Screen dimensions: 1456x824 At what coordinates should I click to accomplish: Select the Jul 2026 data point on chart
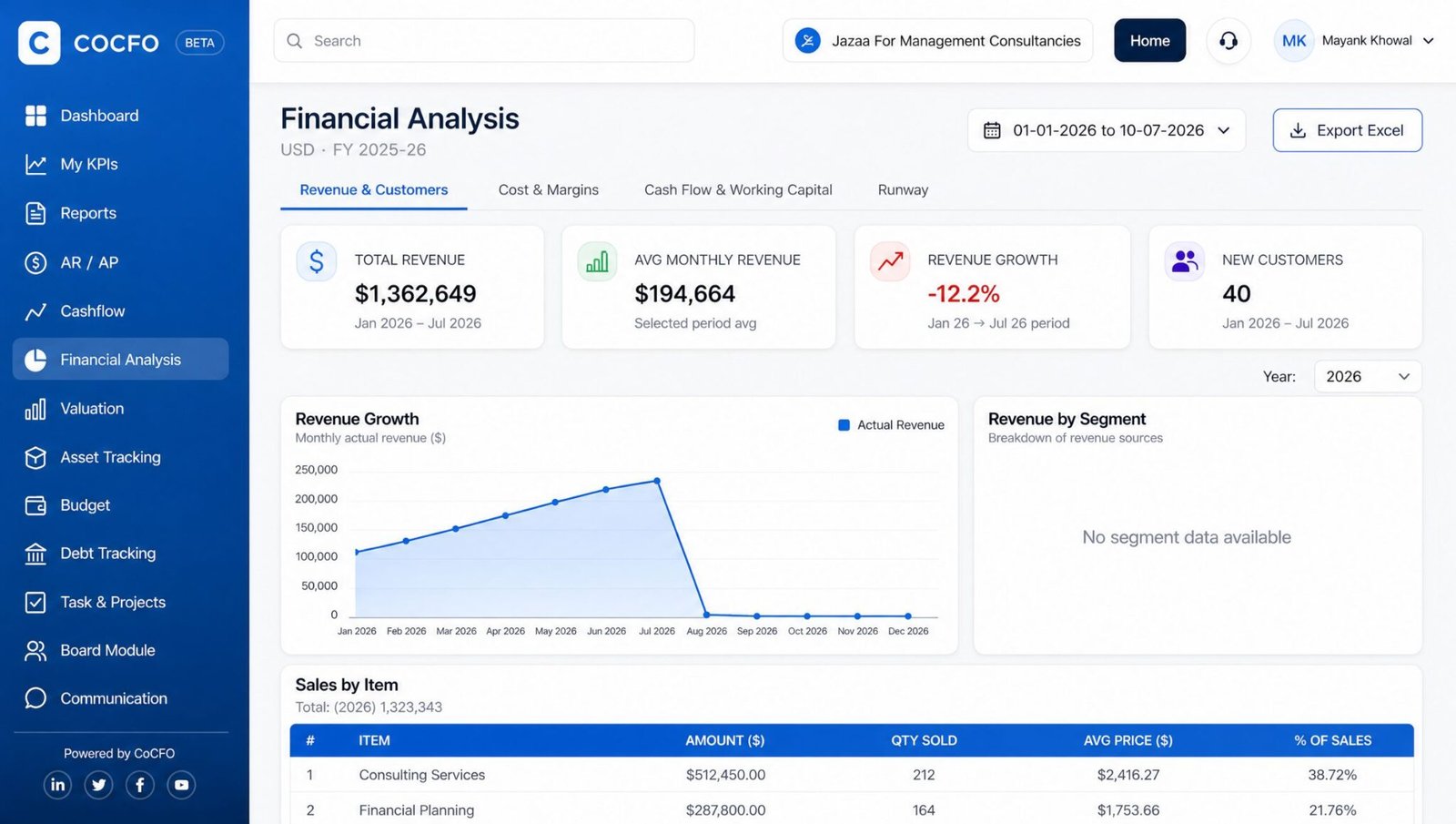tap(657, 481)
